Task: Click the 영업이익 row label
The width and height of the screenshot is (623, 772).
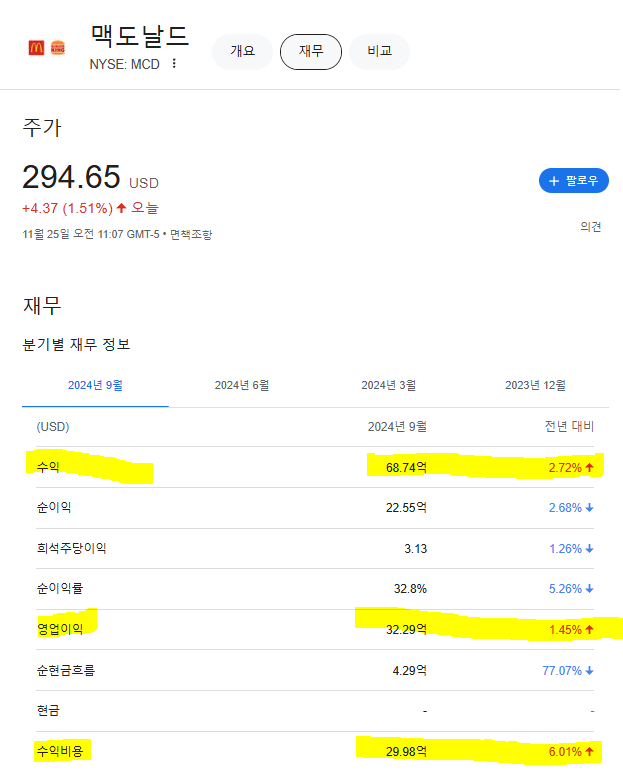Action: pyautogui.click(x=60, y=629)
